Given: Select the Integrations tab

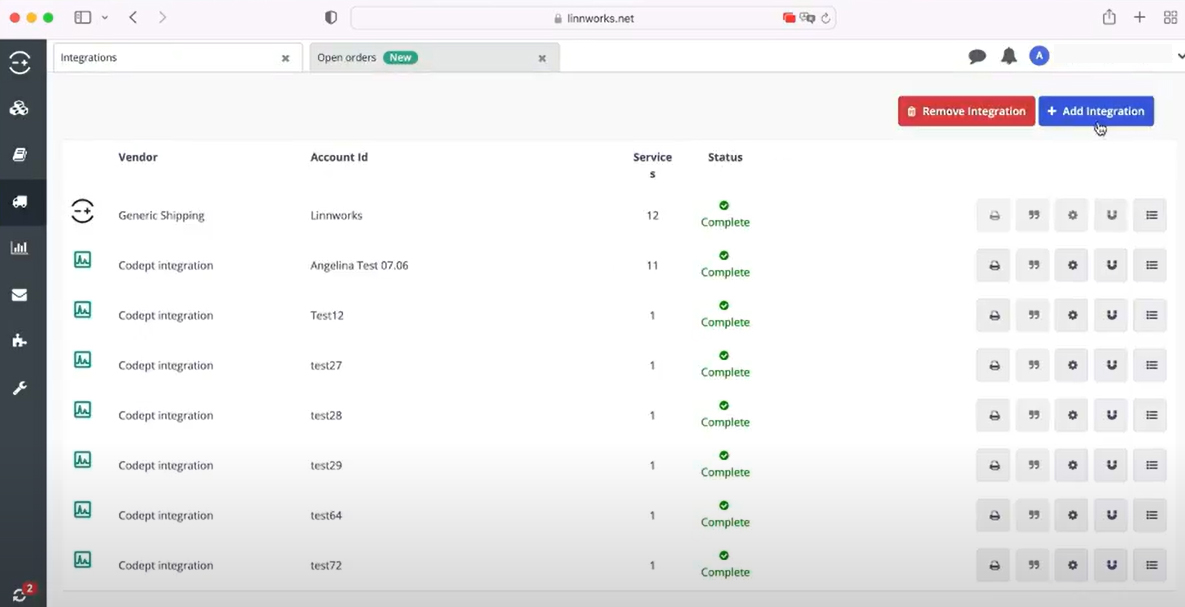Looking at the screenshot, I should pos(150,57).
